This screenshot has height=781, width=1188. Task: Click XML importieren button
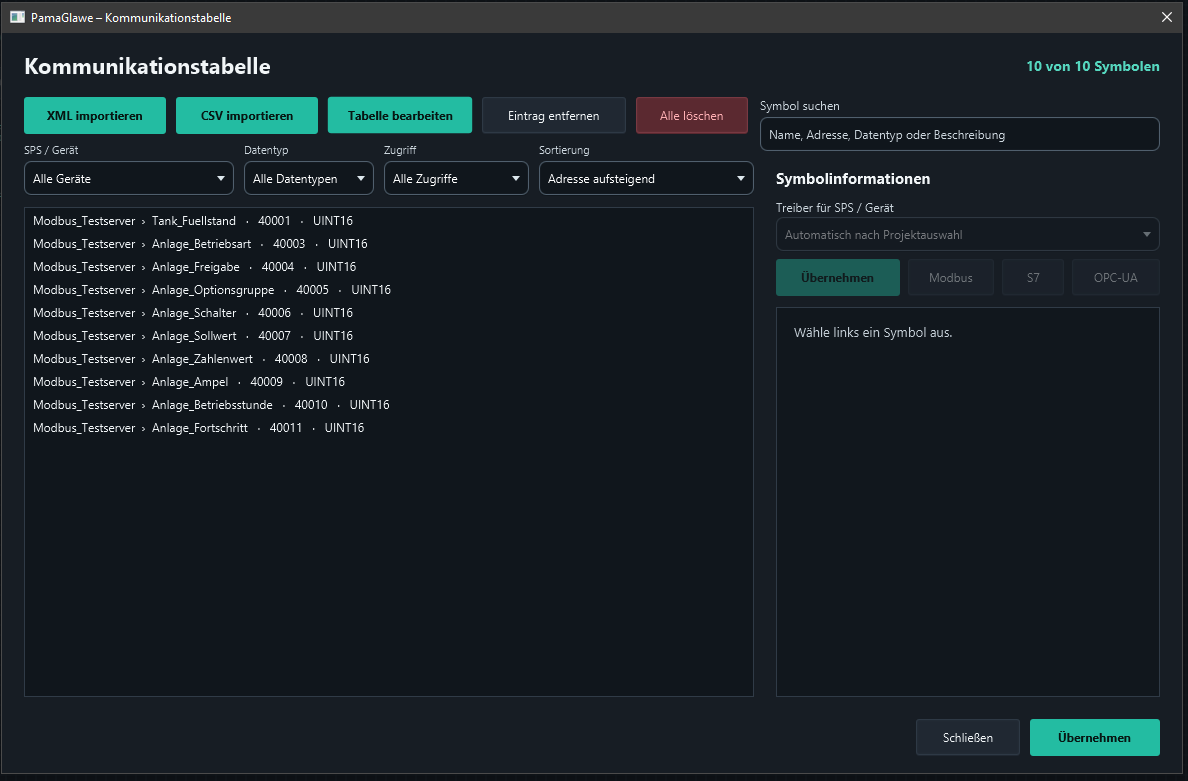(x=95, y=115)
